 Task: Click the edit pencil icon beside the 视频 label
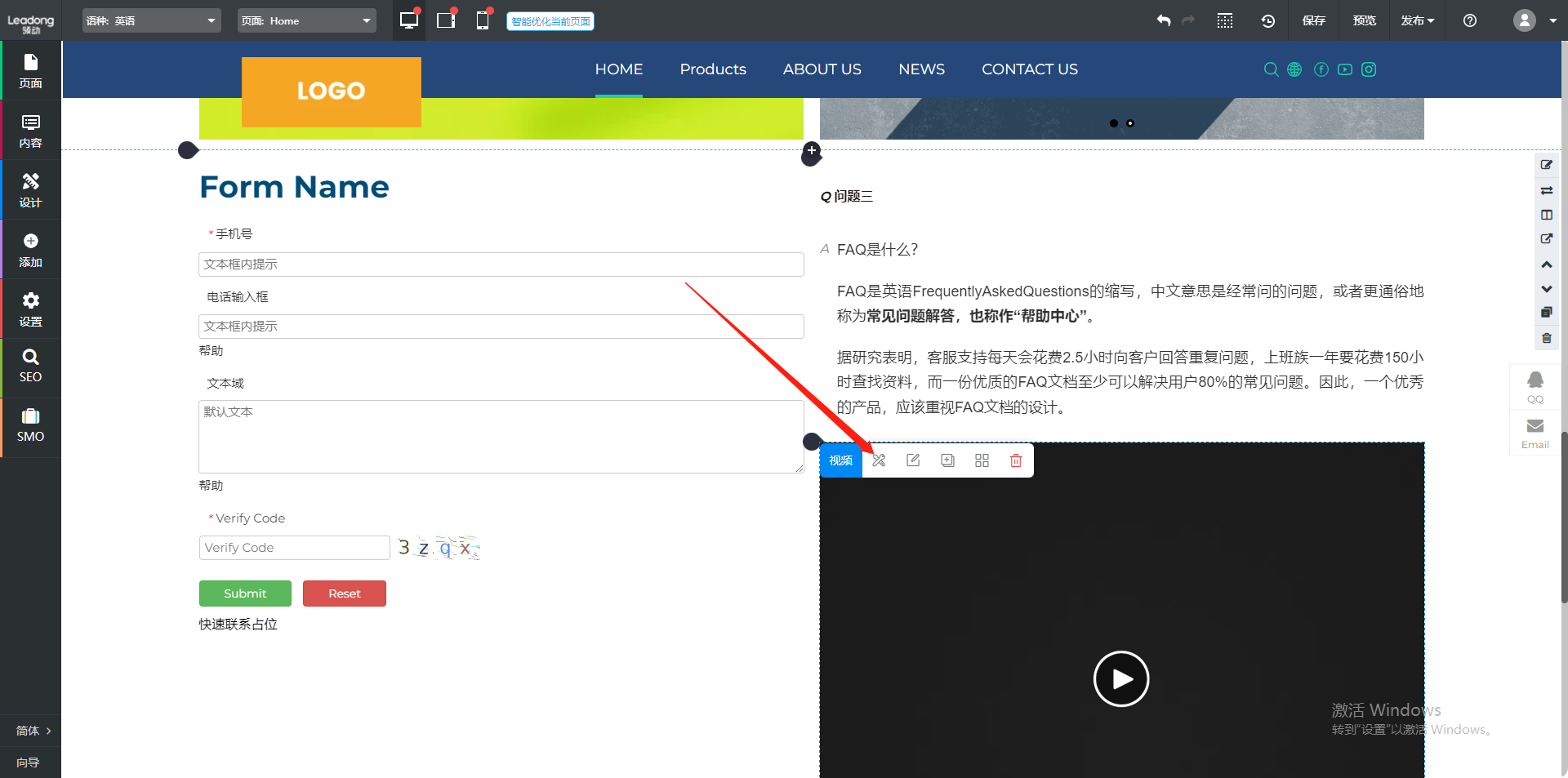point(912,460)
